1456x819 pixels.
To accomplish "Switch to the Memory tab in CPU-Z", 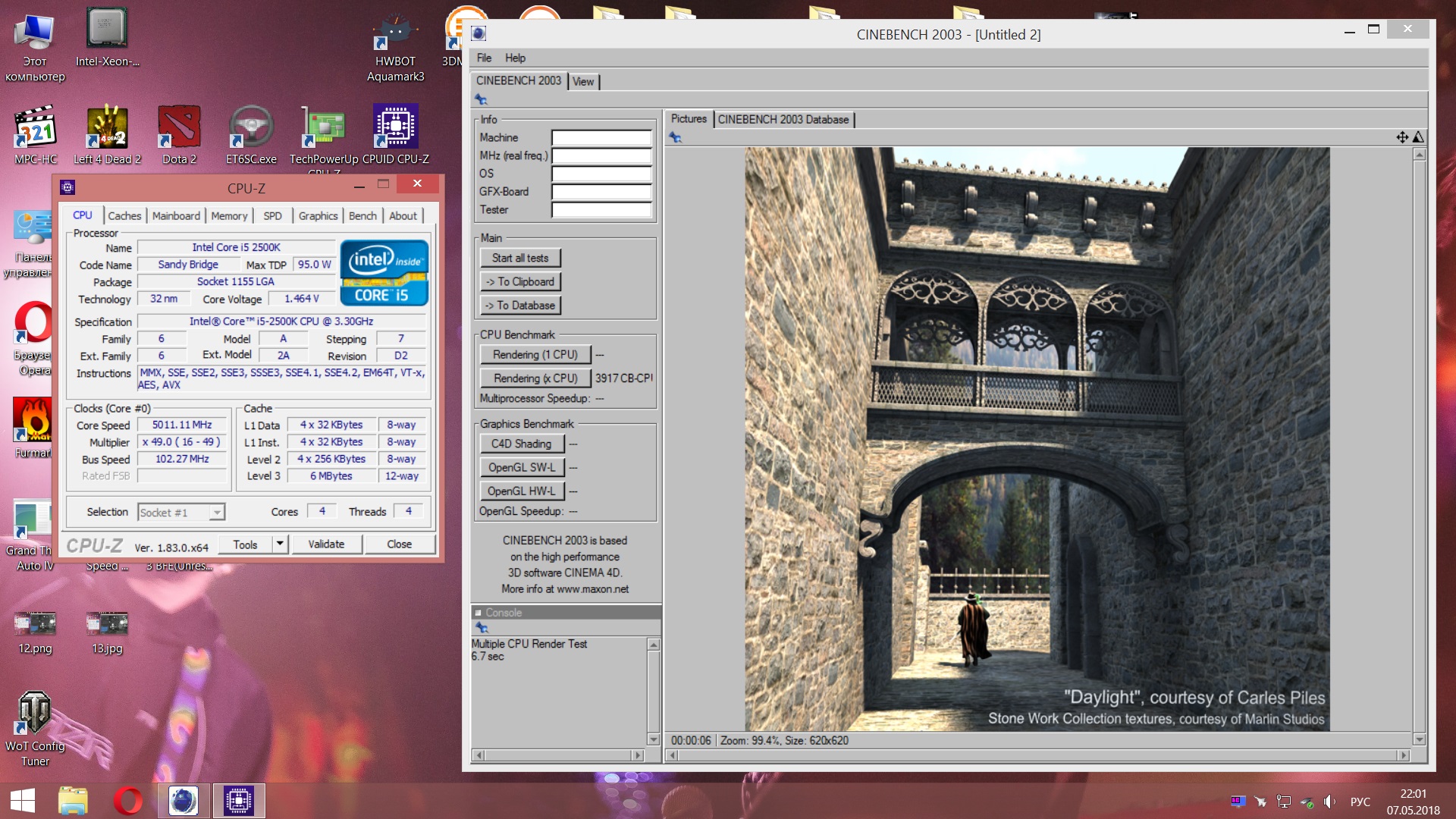I will pyautogui.click(x=229, y=215).
